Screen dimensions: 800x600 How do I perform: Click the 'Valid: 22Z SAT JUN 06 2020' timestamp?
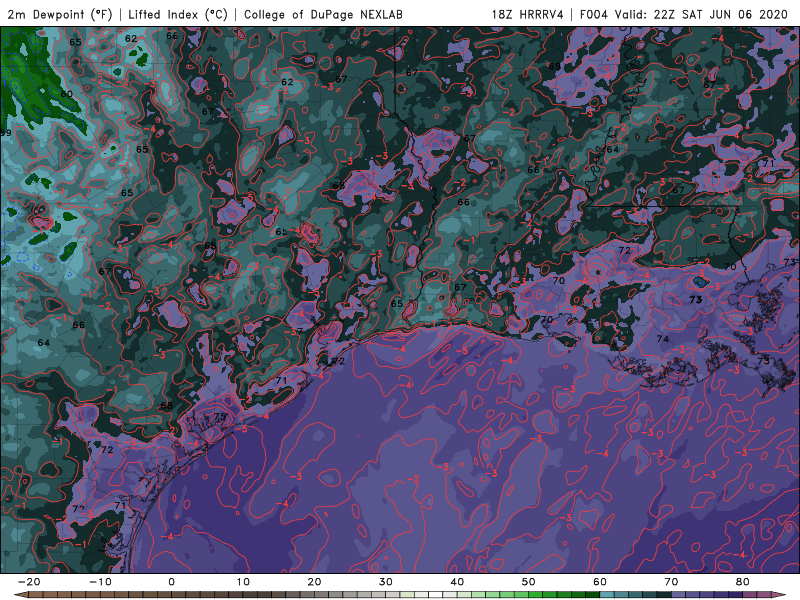[702, 14]
